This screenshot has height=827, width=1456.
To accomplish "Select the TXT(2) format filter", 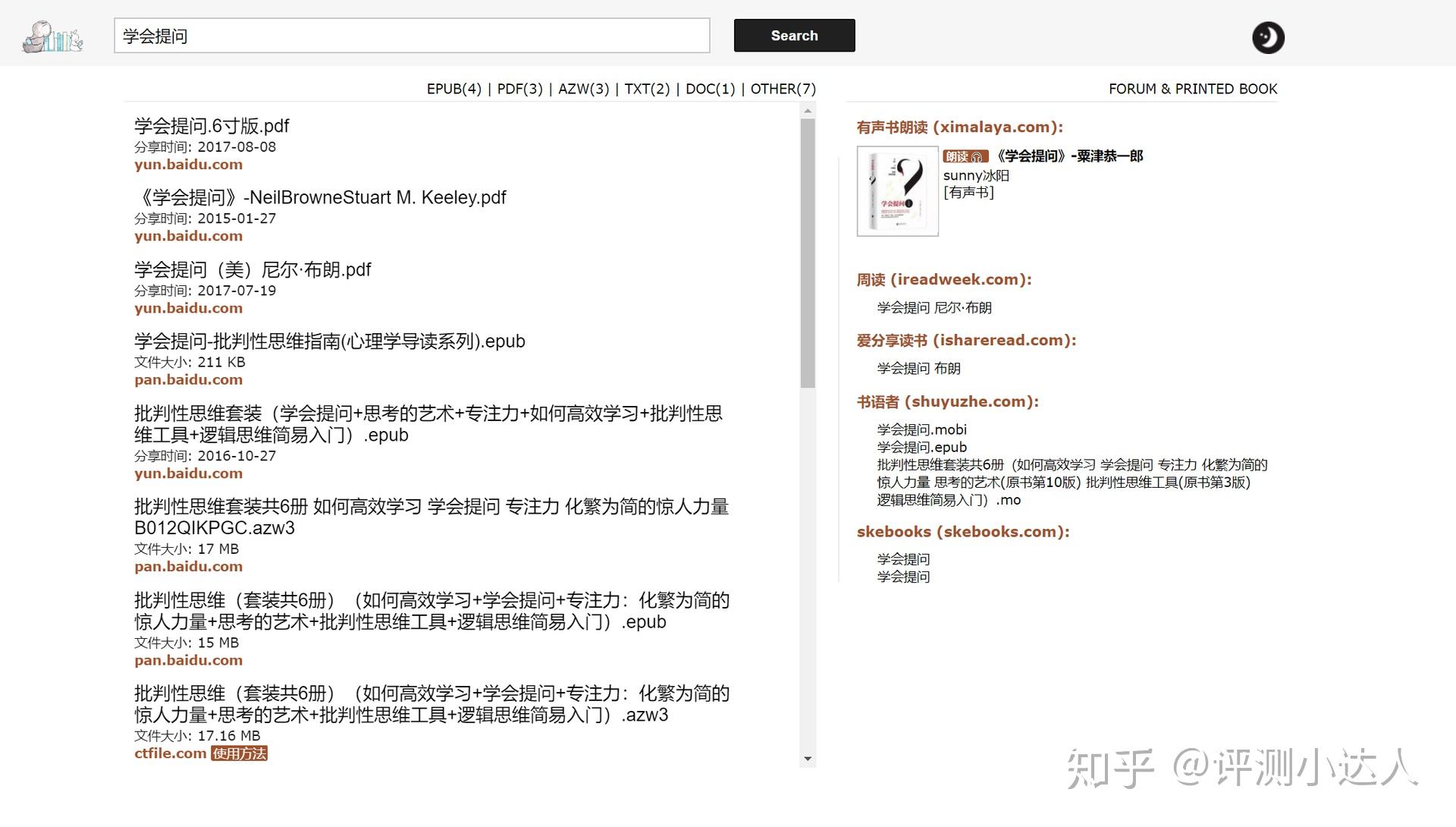I will tap(647, 89).
